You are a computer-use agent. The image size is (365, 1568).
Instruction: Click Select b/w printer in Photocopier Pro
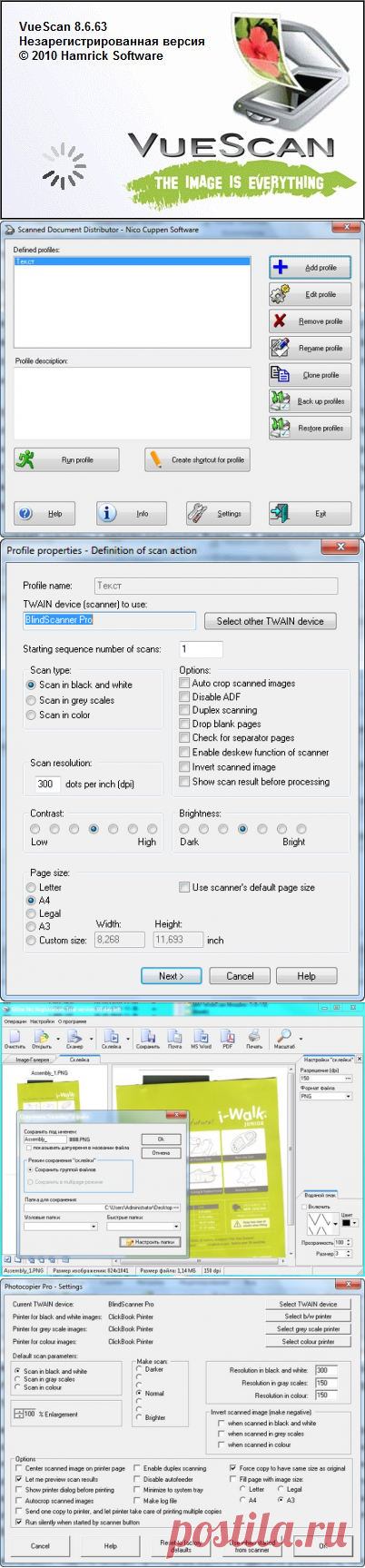coord(308,1316)
